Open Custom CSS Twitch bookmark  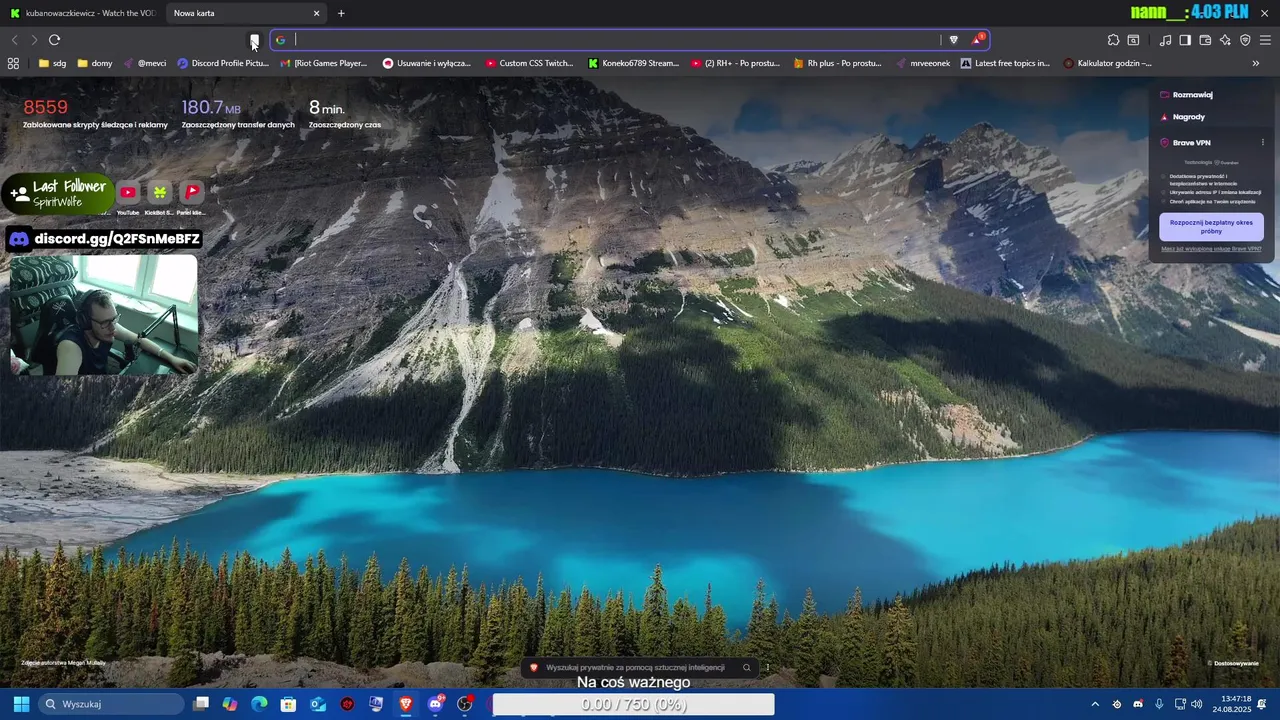tap(529, 63)
